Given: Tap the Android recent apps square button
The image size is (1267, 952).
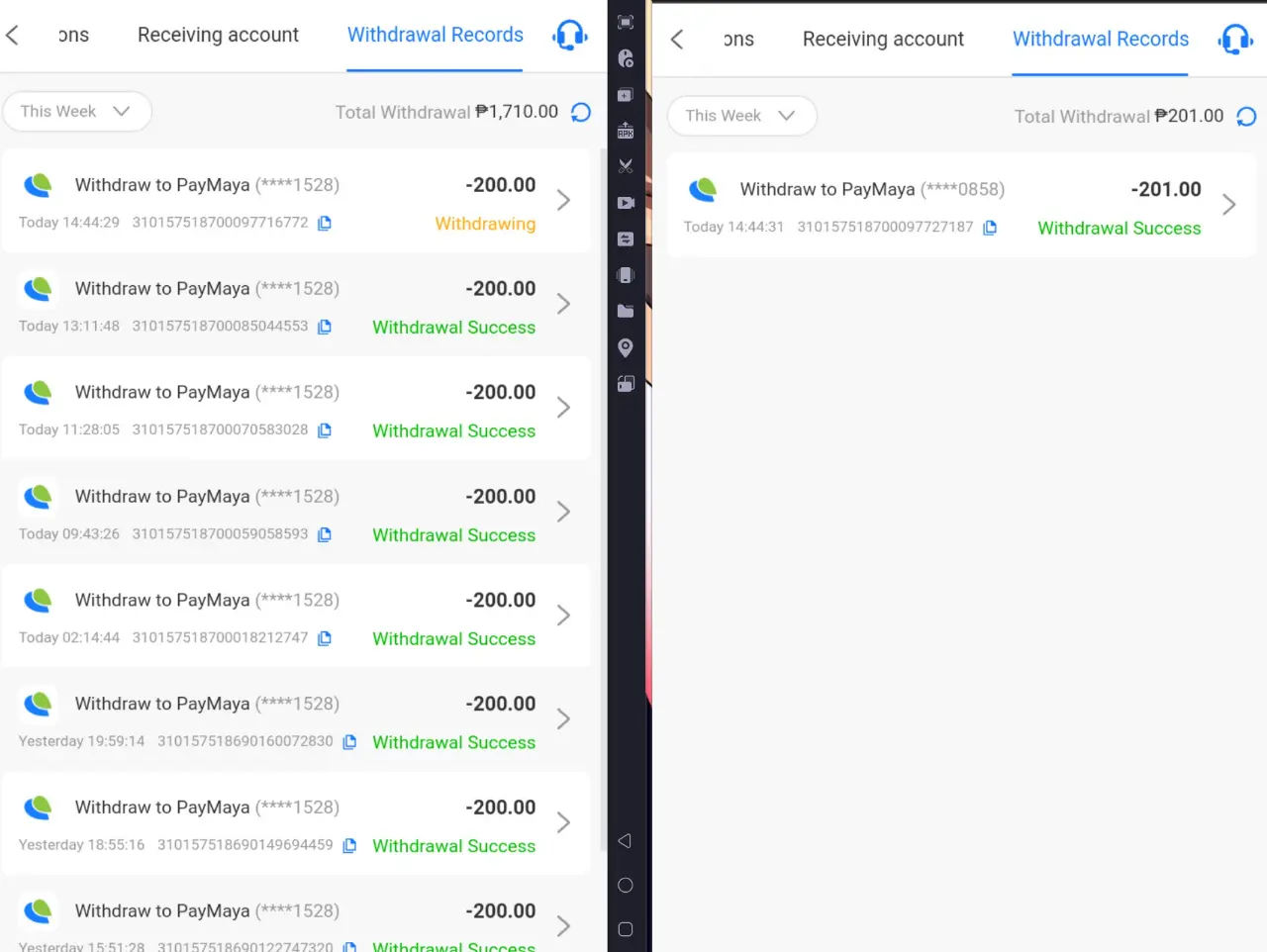Looking at the screenshot, I should click(626, 929).
